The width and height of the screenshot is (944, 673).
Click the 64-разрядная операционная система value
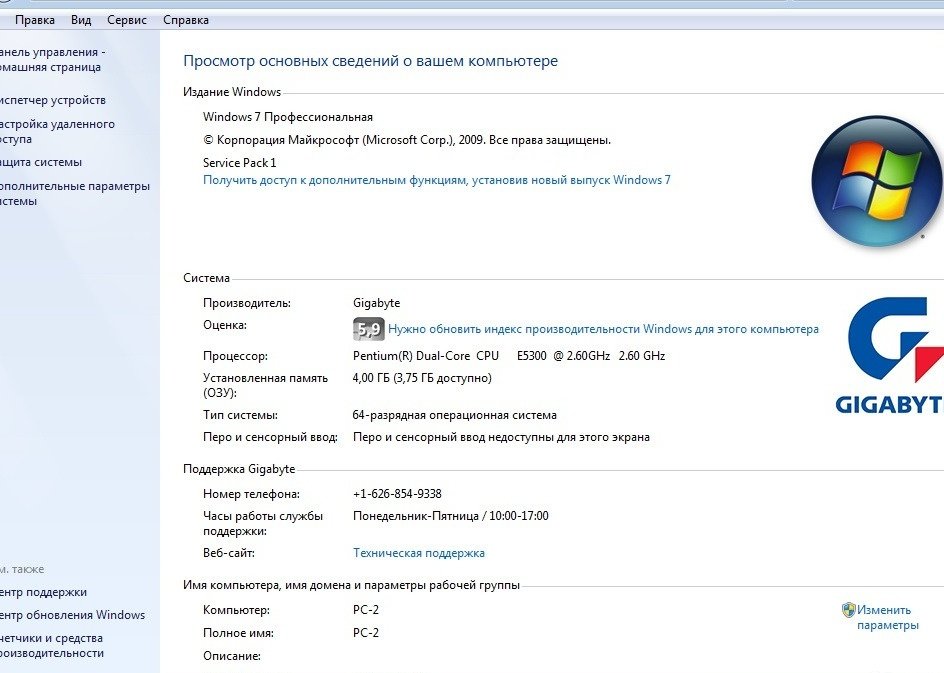coord(455,415)
